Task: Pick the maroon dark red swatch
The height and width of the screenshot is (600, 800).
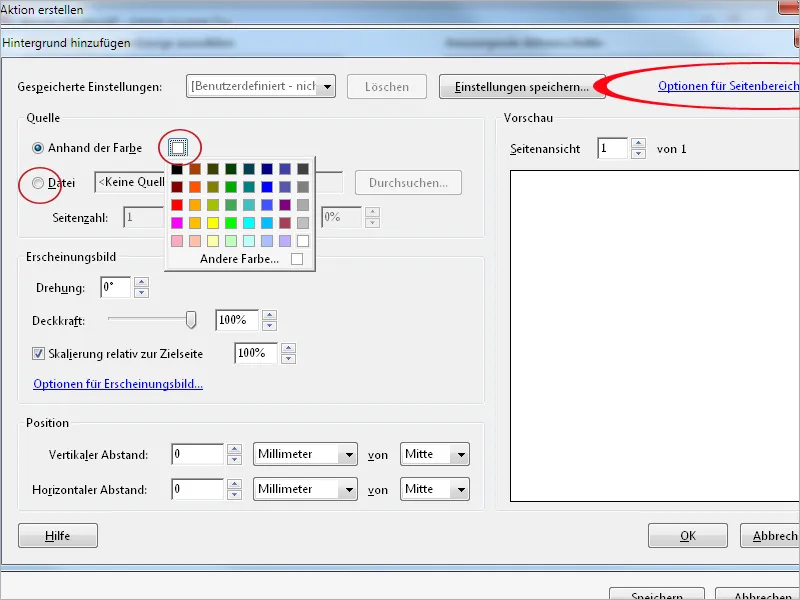Action: point(177,187)
